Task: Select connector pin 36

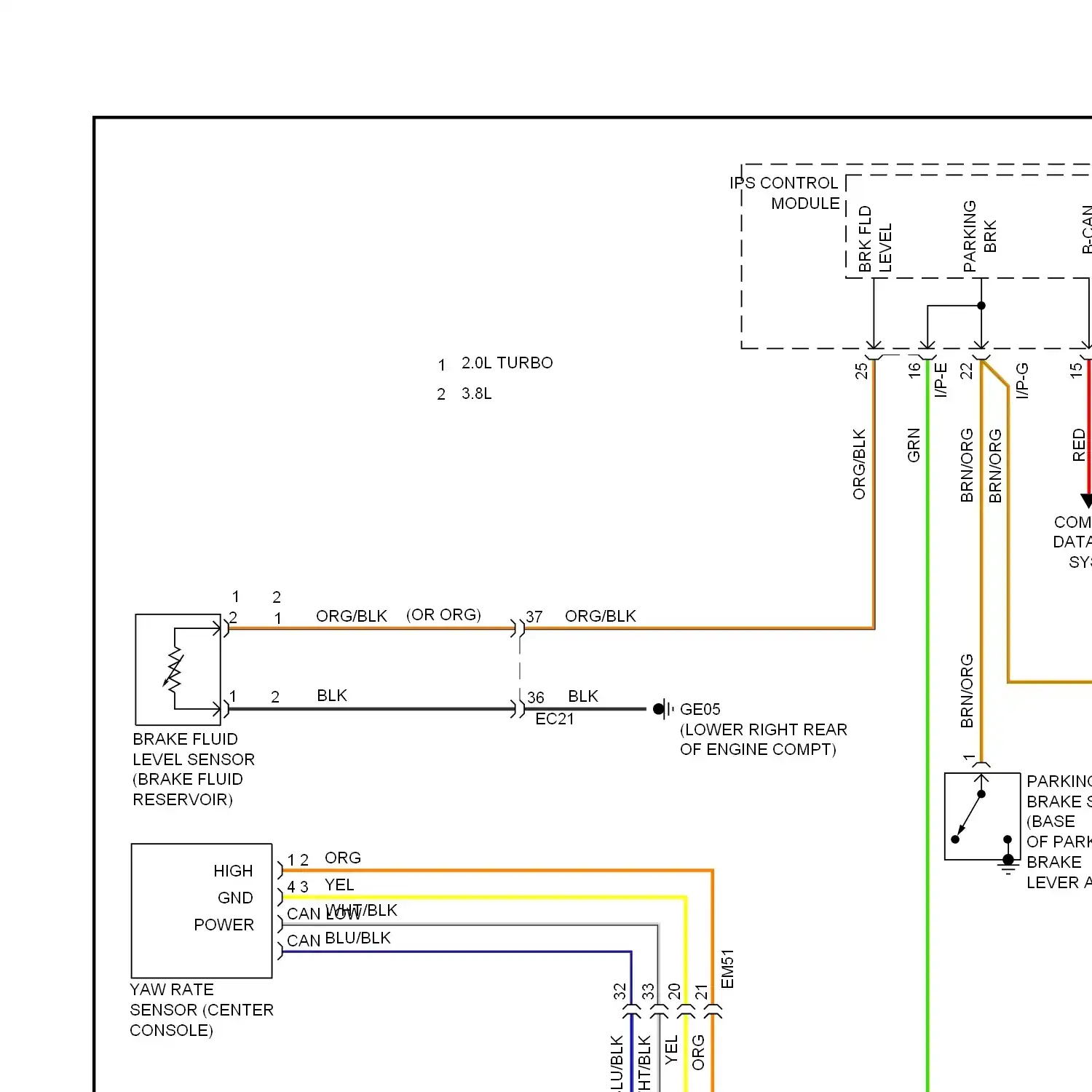Action: click(x=536, y=697)
